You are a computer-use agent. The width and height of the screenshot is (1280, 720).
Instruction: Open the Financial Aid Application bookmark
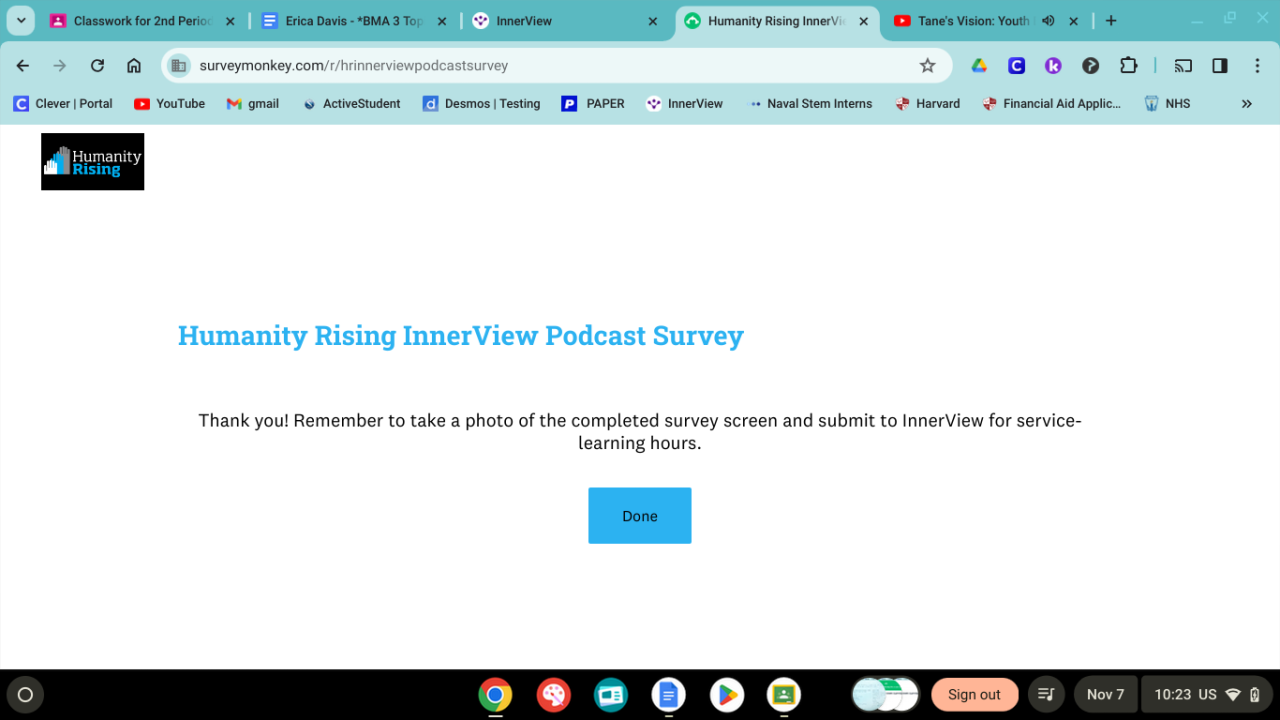(1052, 104)
